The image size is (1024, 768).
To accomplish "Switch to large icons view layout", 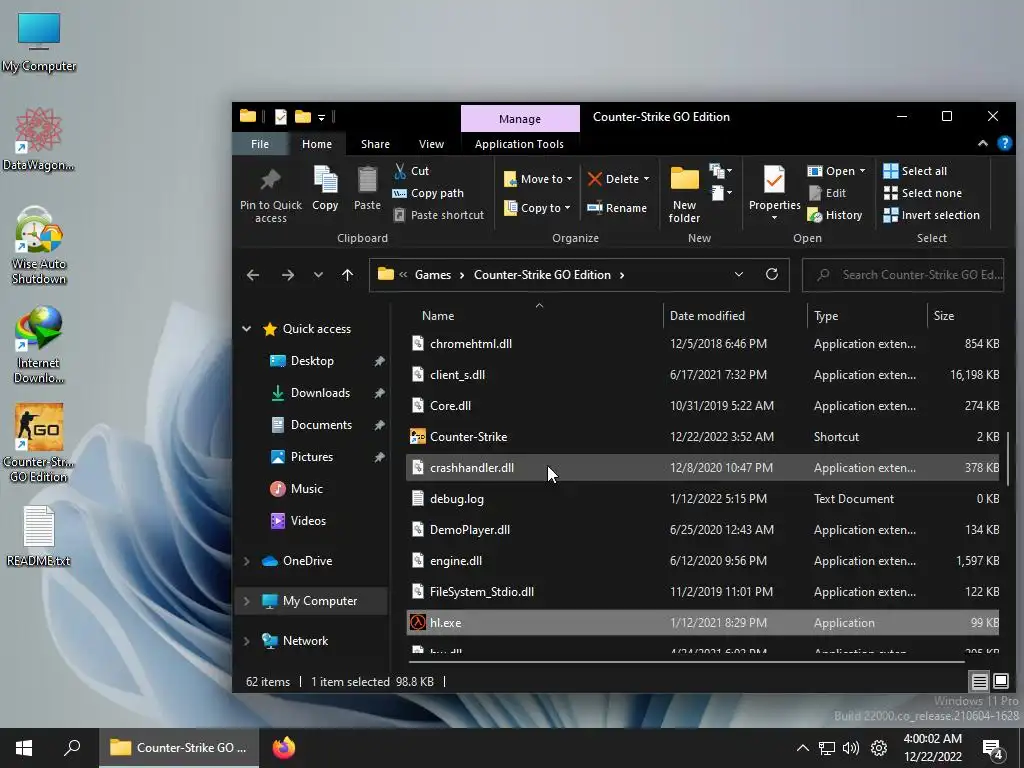I will pos(1000,682).
